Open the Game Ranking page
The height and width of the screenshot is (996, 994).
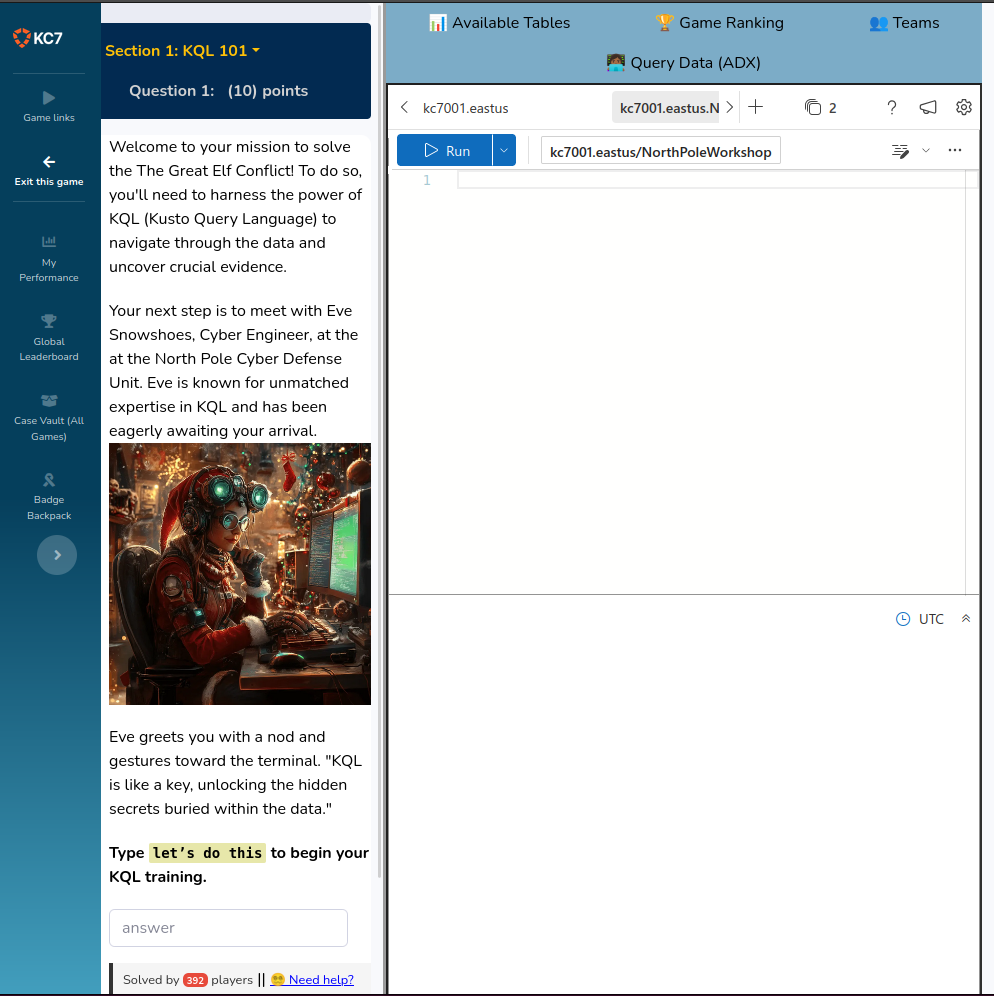tap(719, 22)
